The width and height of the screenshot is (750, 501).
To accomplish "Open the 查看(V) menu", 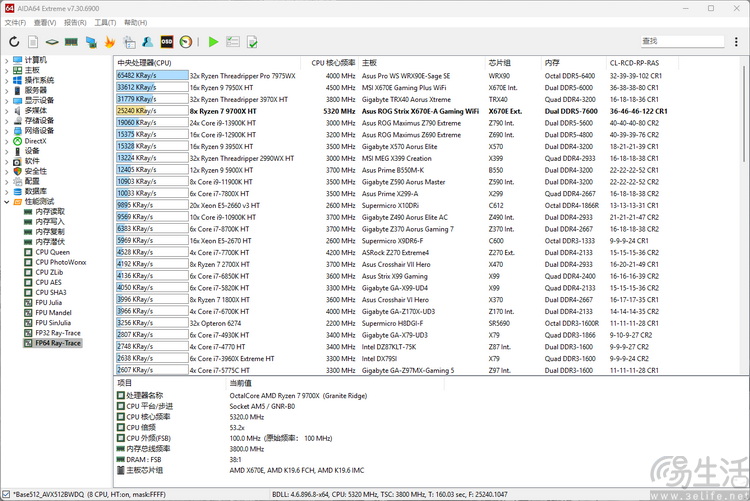I will coord(44,22).
